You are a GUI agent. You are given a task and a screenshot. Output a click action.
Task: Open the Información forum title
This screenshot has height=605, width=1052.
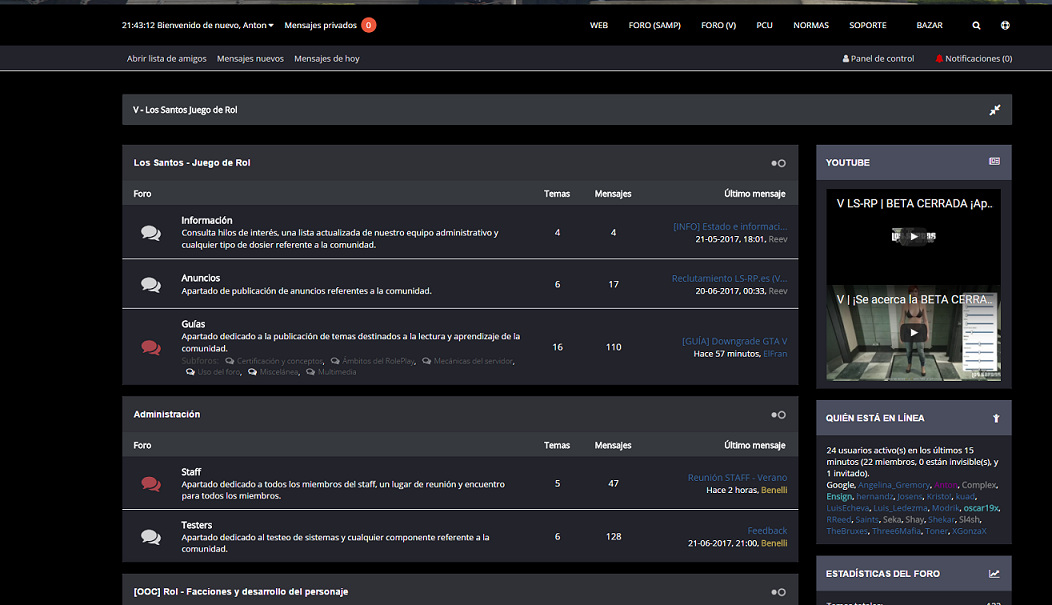tap(207, 221)
